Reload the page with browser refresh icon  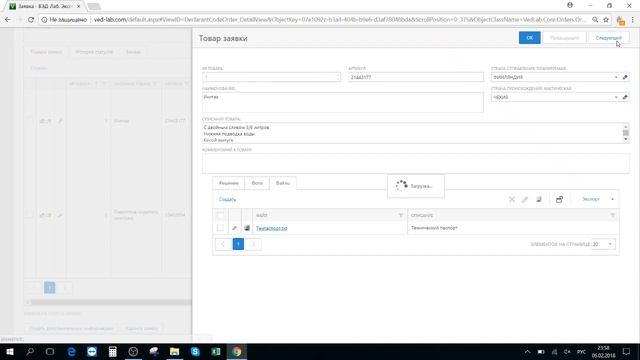[x=31, y=20]
